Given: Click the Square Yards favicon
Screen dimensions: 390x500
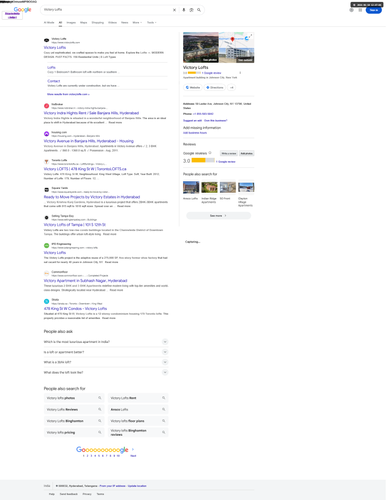Looking at the screenshot, I should coord(47,190).
